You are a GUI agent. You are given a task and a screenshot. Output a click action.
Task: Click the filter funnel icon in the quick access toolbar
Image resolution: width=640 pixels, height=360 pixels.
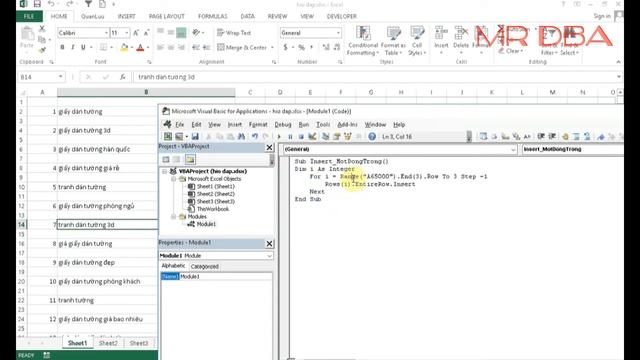pos(88,4)
